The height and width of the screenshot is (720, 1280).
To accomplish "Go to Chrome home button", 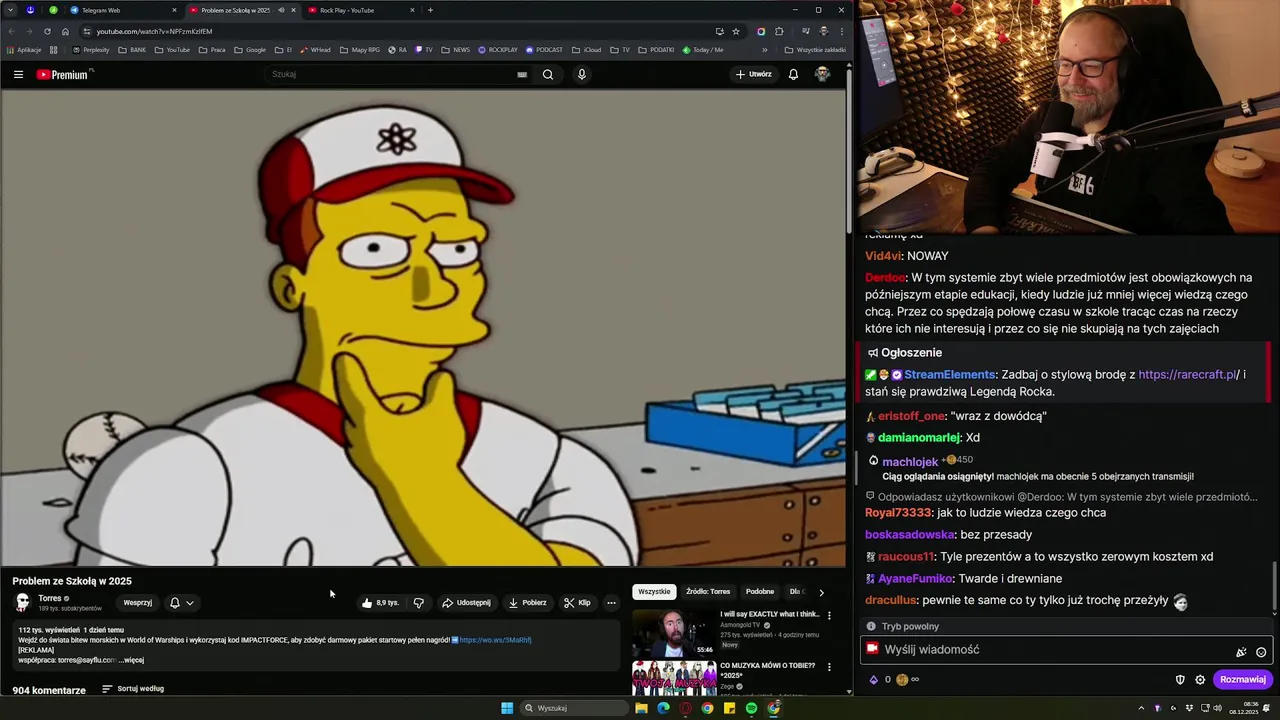I will pos(65,31).
